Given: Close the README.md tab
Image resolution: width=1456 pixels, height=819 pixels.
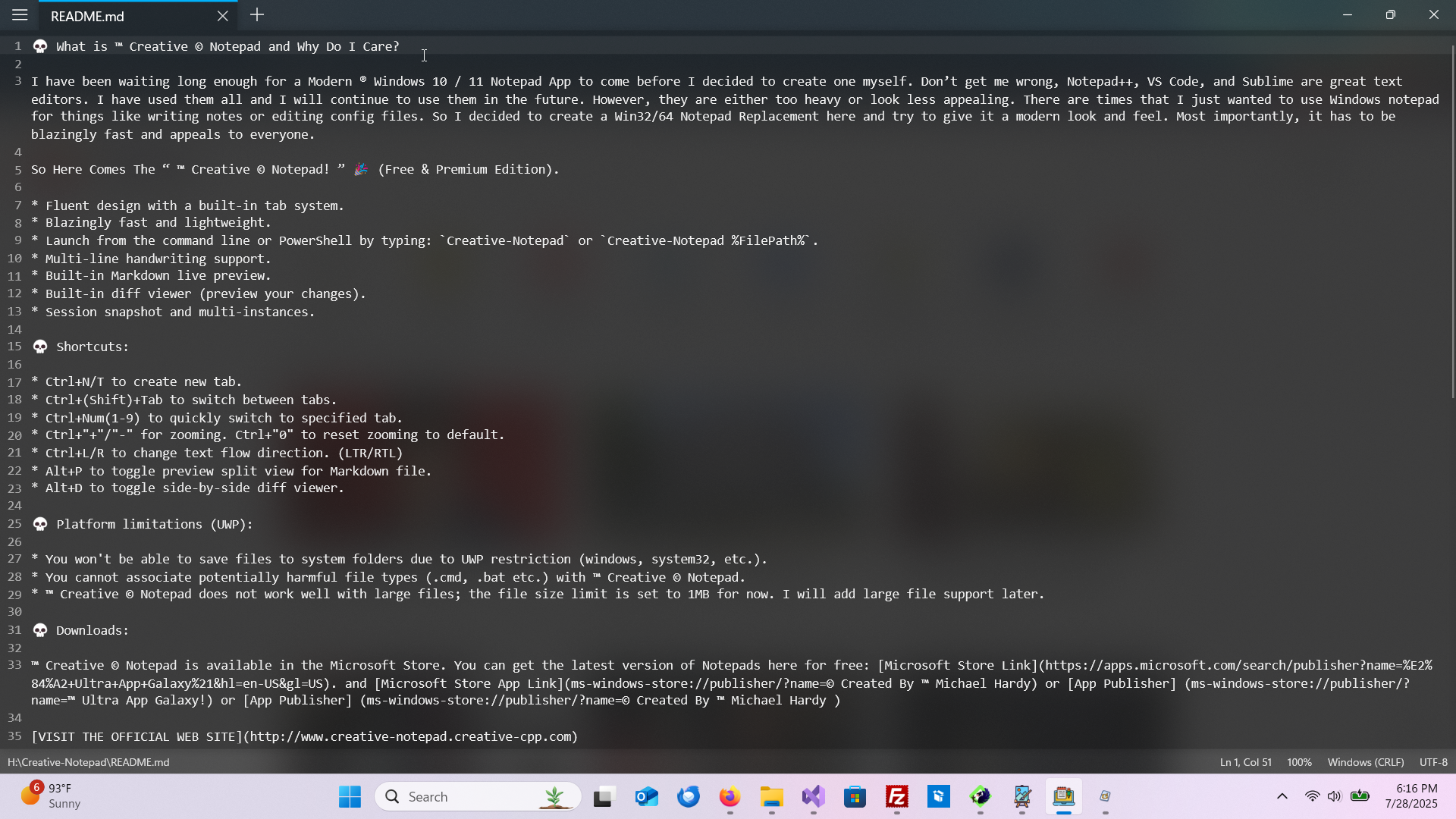Looking at the screenshot, I should point(222,16).
